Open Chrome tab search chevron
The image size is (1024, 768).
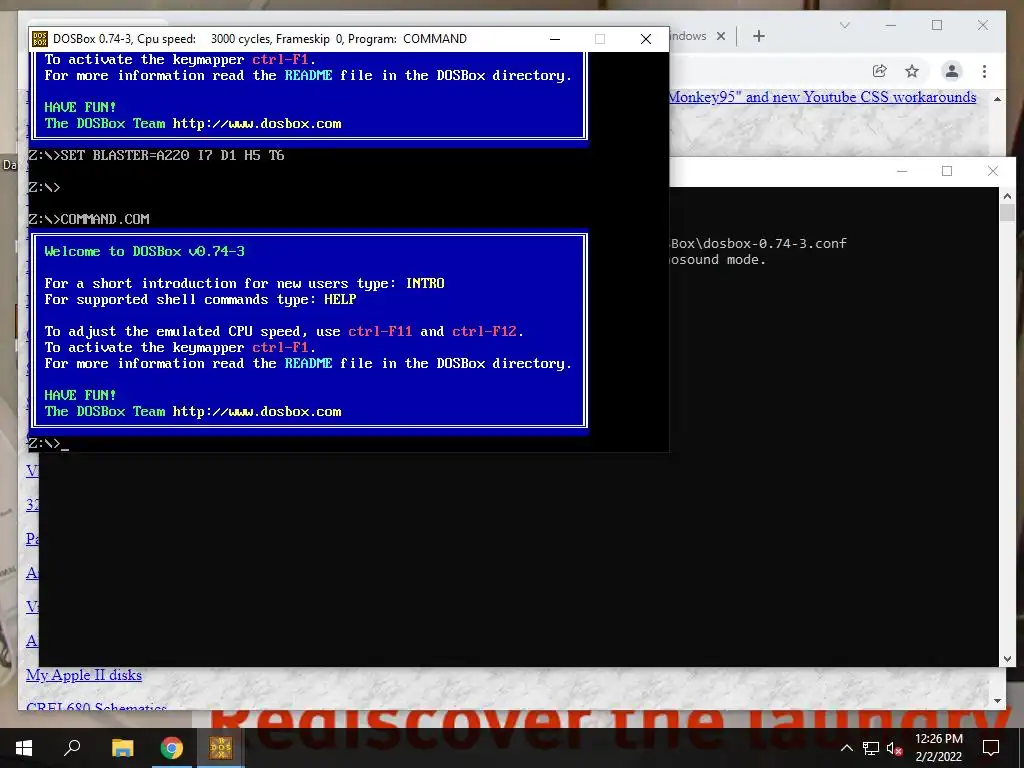844,25
